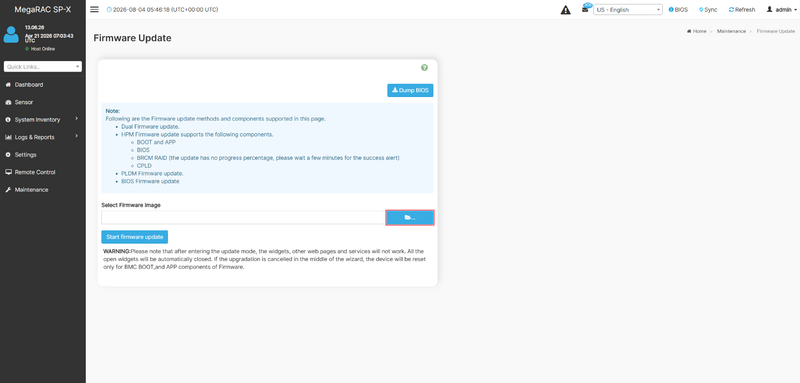
Task: Open System Inventory in sidebar
Action: point(37,119)
